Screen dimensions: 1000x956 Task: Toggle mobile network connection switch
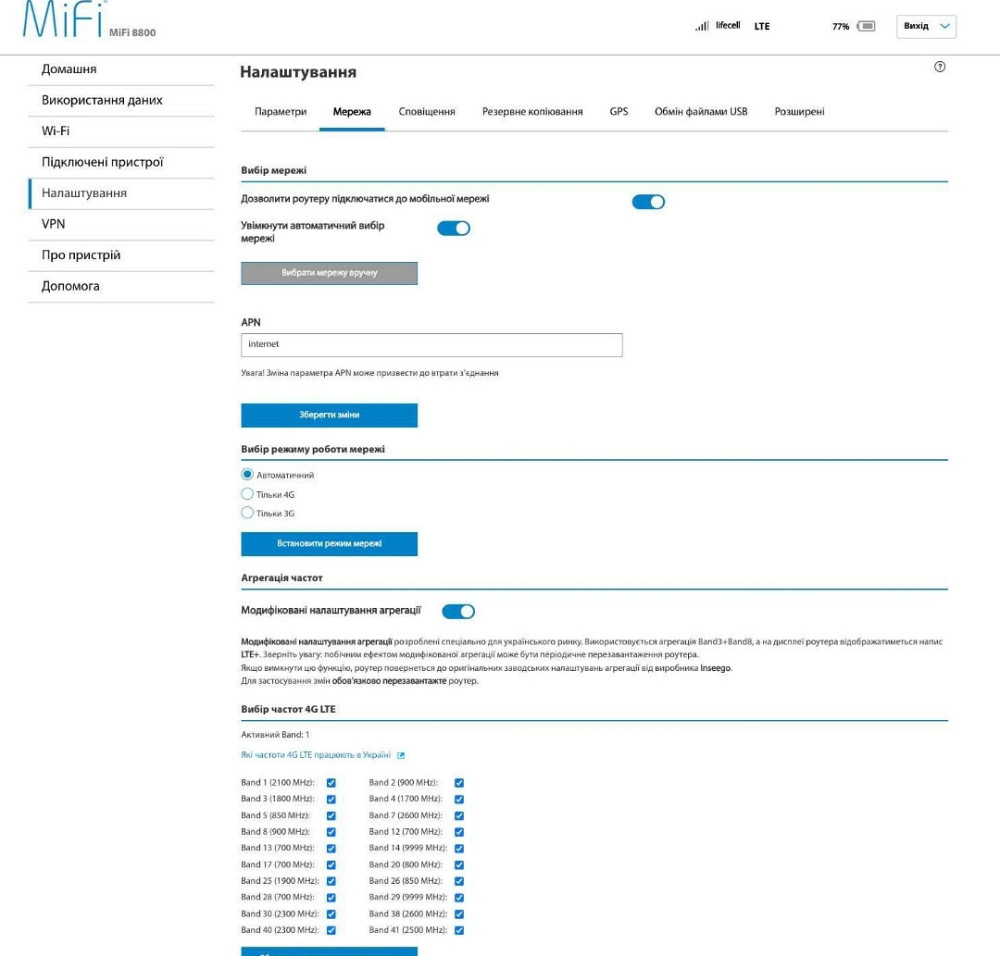649,202
